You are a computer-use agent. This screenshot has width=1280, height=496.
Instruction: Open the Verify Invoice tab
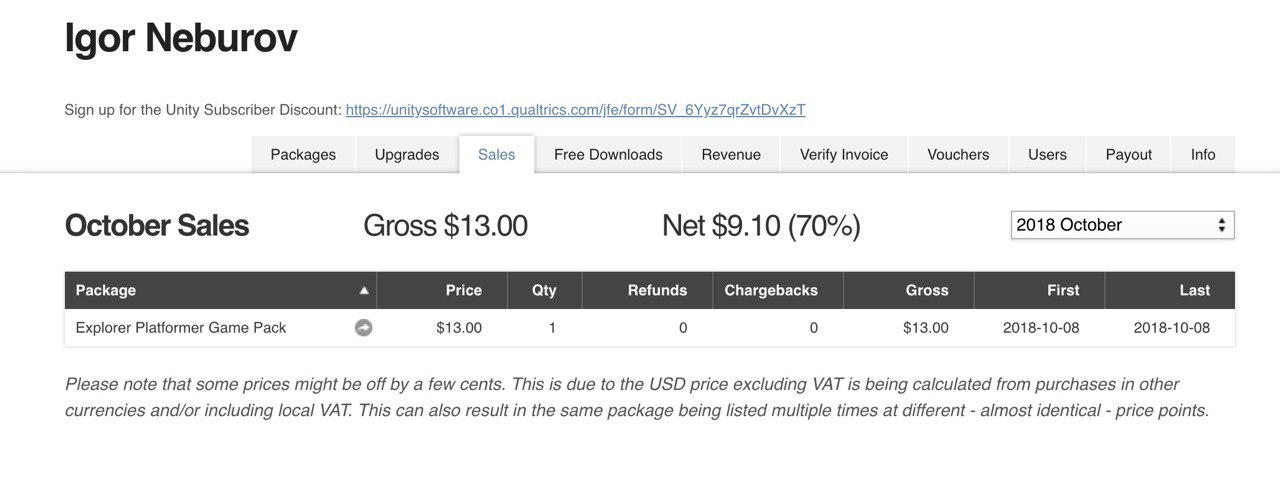coord(844,154)
